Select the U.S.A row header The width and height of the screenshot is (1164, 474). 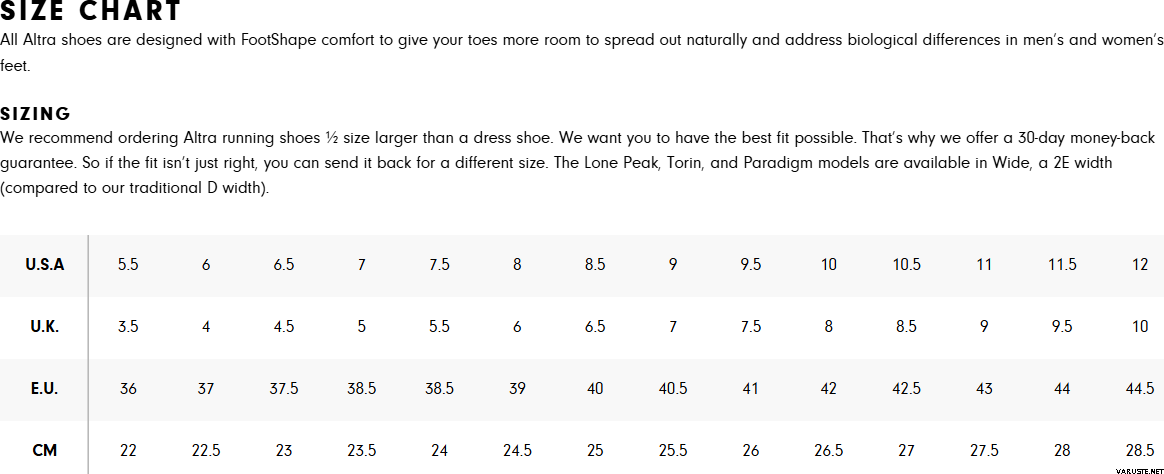click(x=45, y=265)
